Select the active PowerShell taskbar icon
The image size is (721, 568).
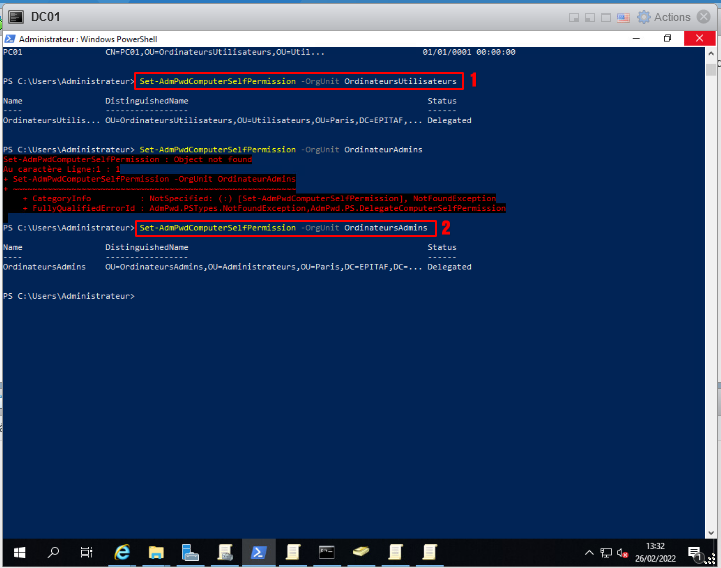coord(258,552)
